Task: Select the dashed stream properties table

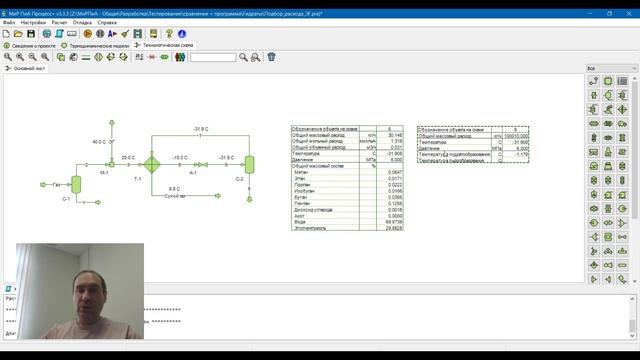Action: pos(473,144)
